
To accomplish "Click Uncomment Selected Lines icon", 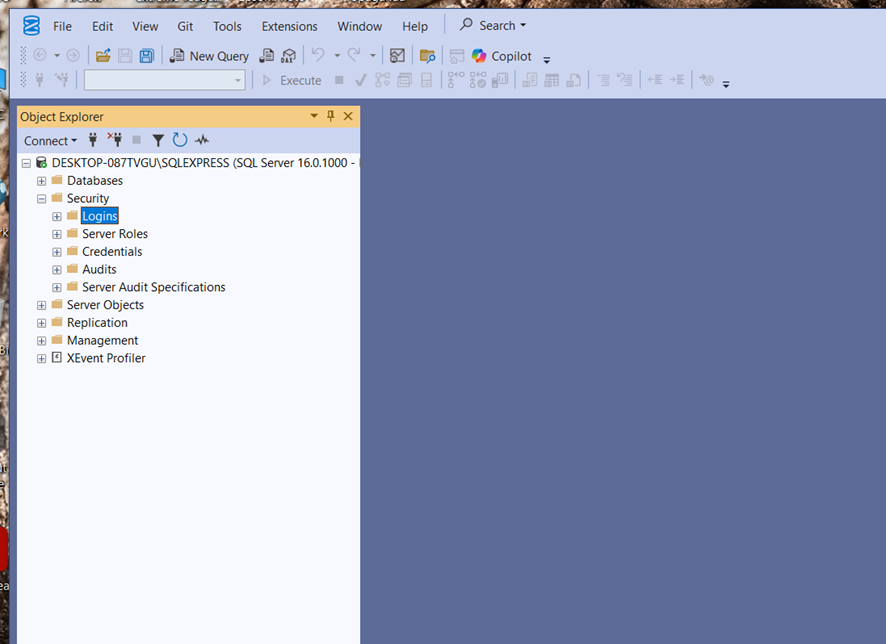I will [x=624, y=80].
